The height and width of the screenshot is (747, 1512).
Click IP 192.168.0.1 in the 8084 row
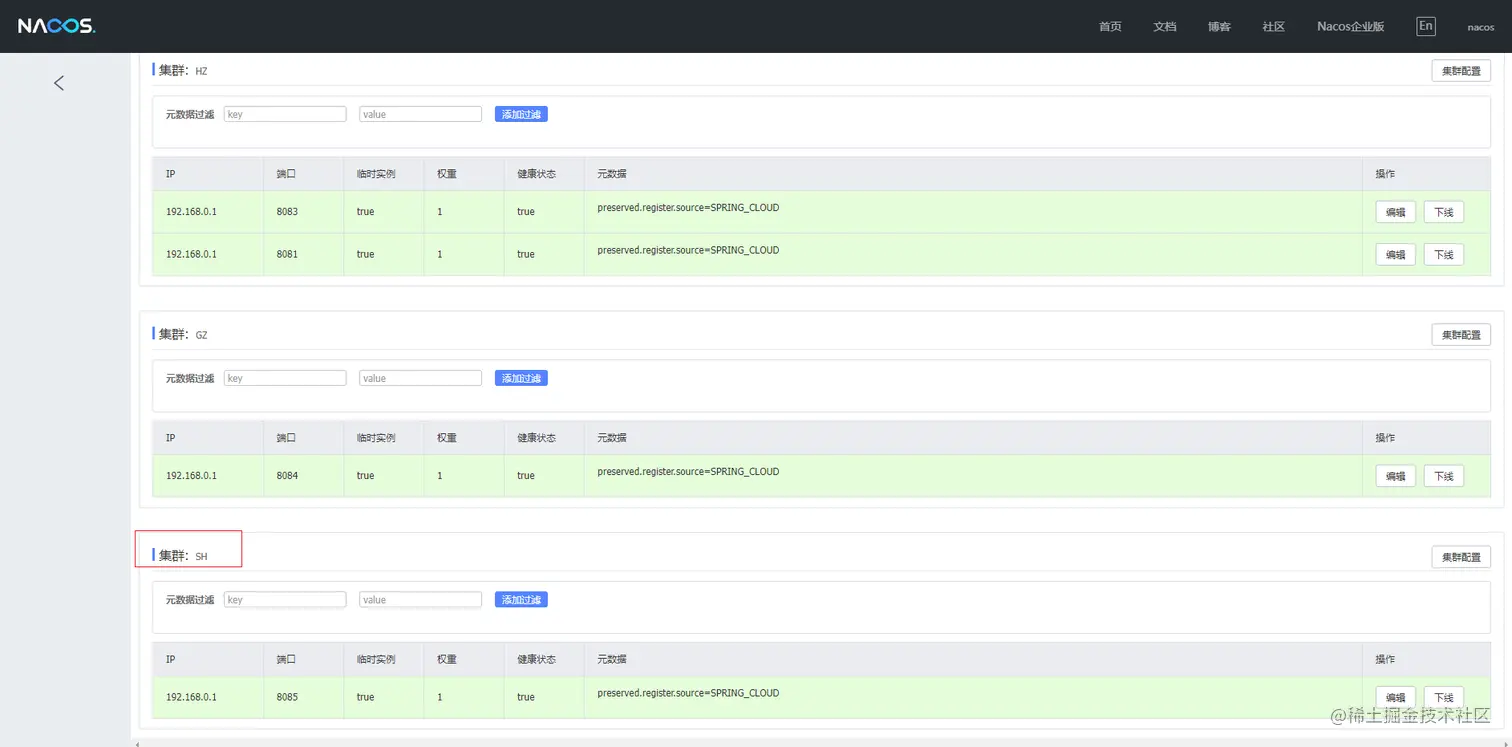pos(191,476)
